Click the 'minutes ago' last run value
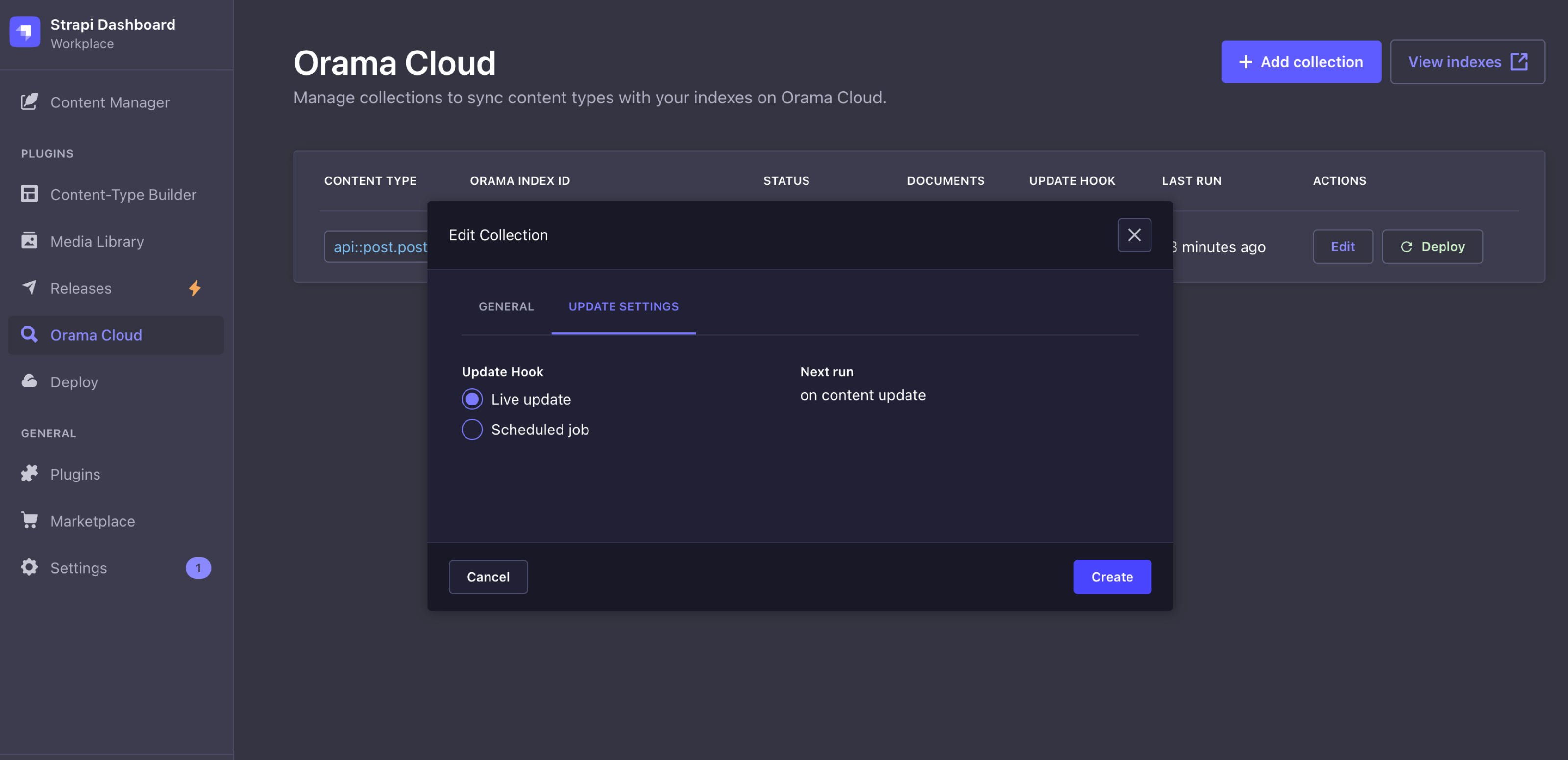The image size is (1568, 760). pos(1219,247)
